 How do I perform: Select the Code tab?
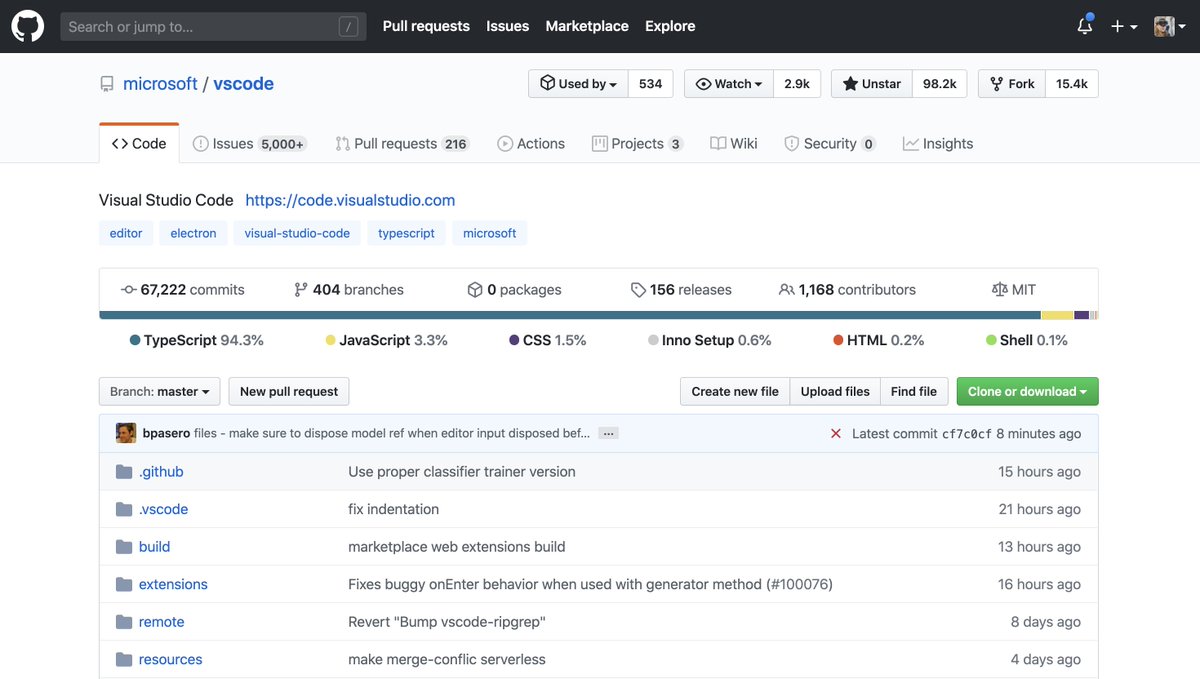coord(139,143)
